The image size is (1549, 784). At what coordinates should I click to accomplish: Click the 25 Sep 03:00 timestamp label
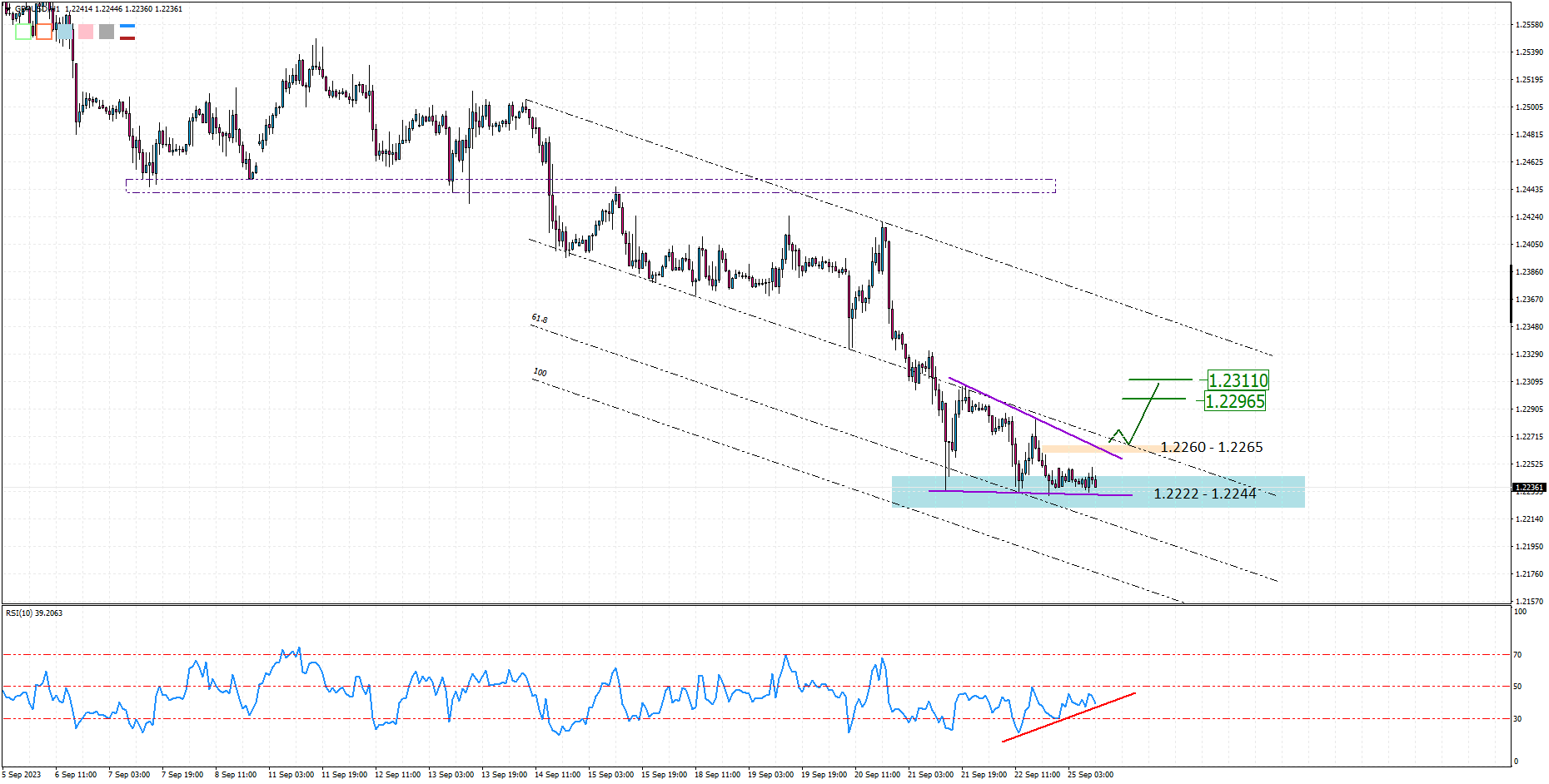pyautogui.click(x=1092, y=774)
